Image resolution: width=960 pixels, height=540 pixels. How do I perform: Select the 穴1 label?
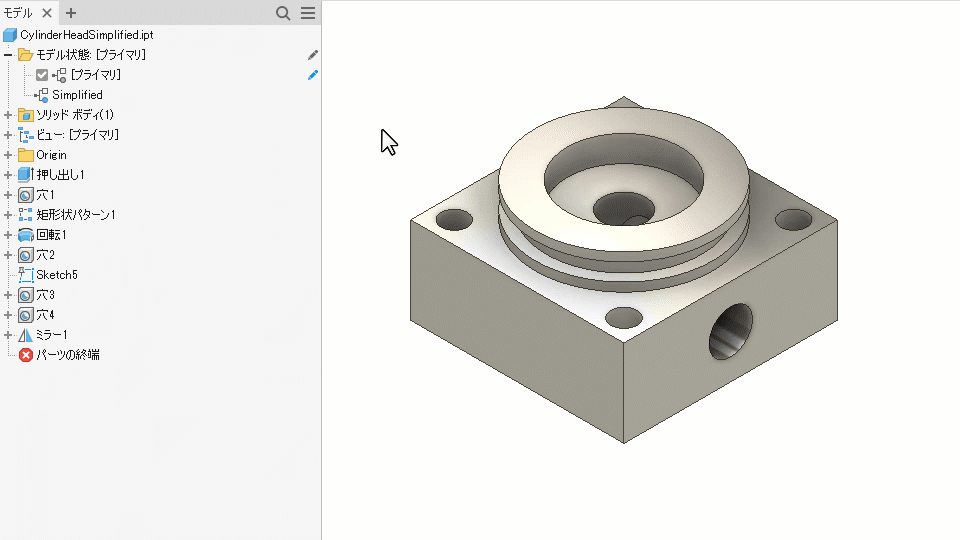click(x=45, y=195)
